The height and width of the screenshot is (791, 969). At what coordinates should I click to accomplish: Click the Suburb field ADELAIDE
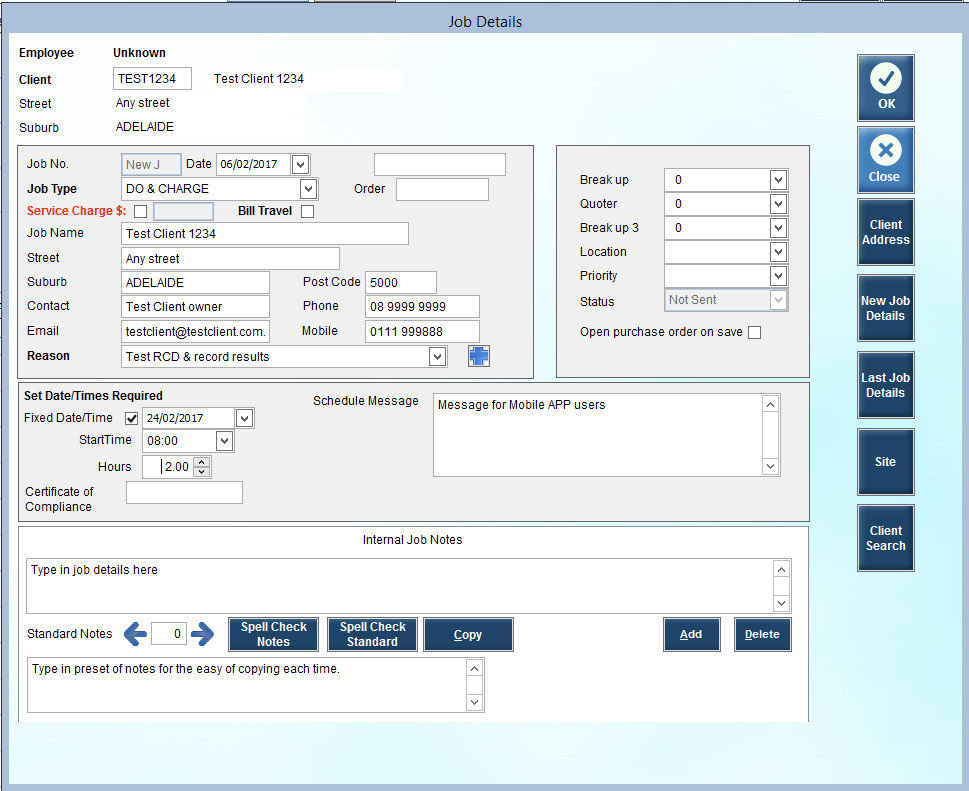click(195, 282)
